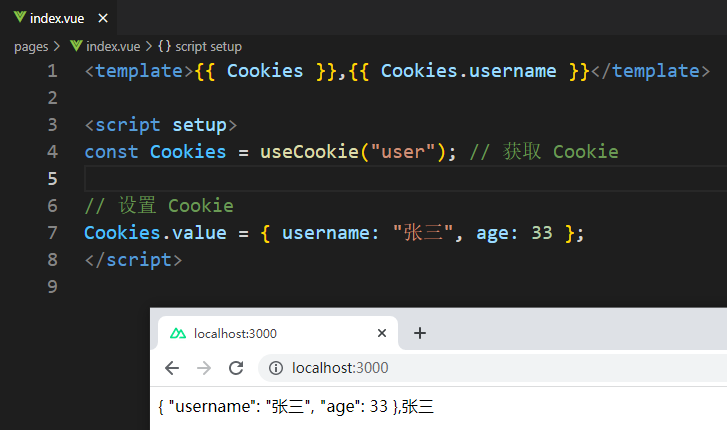Image resolution: width=727 pixels, height=430 pixels.
Task: Select the index.vue editor tab
Action: [x=58, y=18]
